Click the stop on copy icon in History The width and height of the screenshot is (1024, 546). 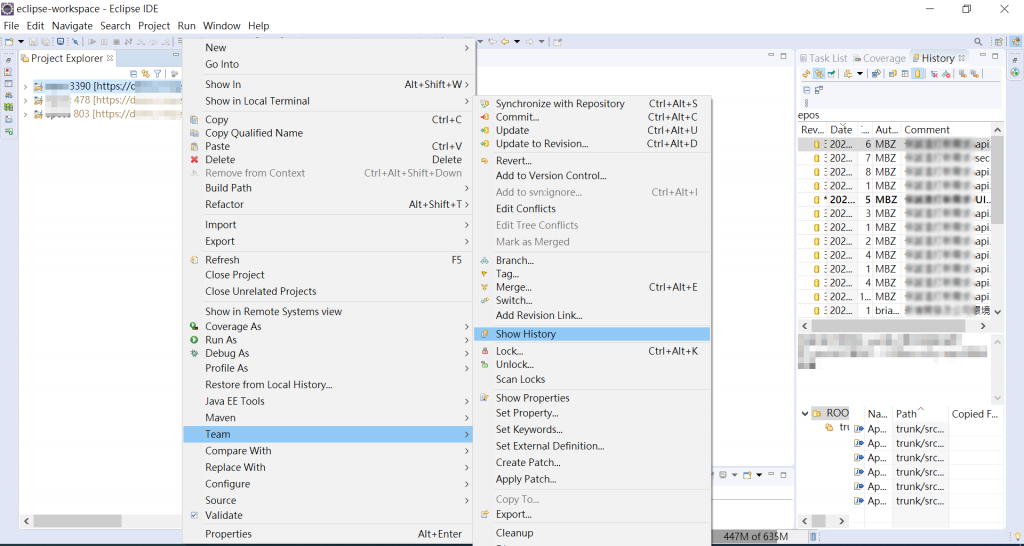[946, 74]
